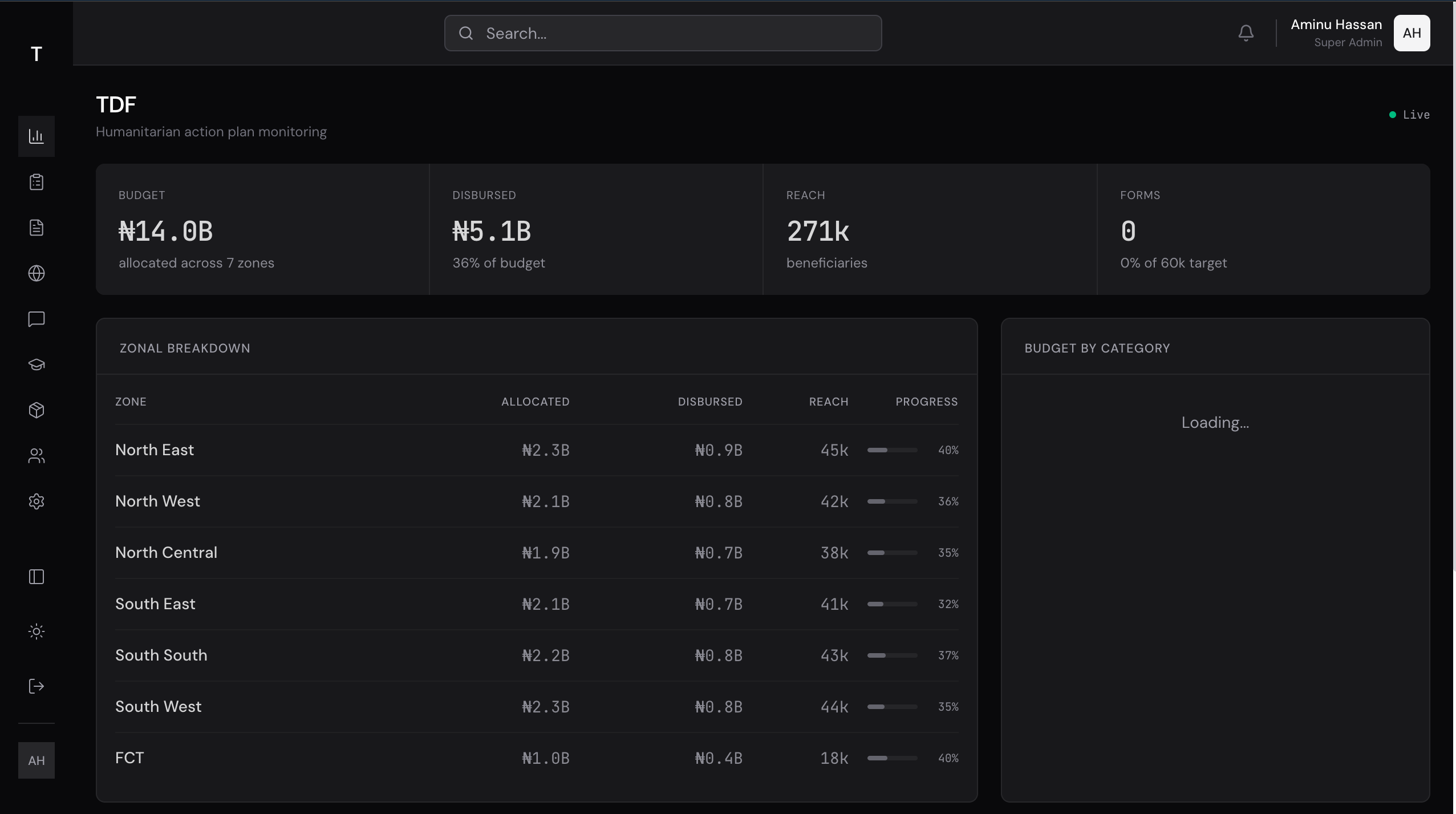Open the settings gear sidebar icon
Viewport: 1456px width, 814px height.
tap(36, 501)
